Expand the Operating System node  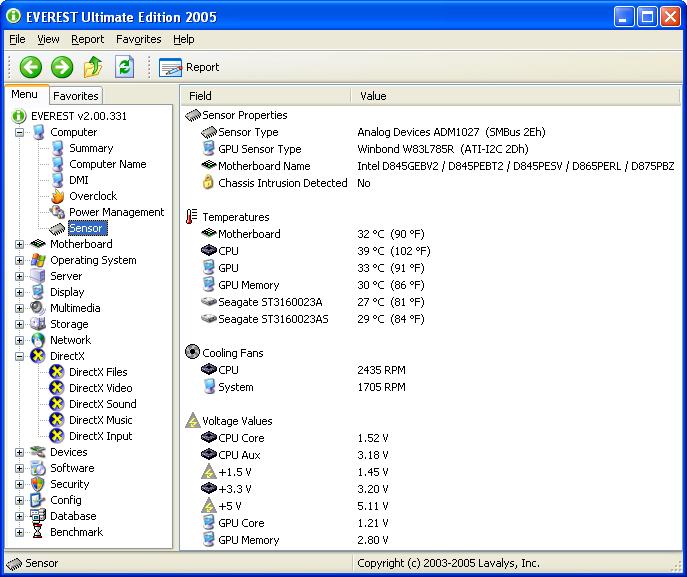click(19, 260)
